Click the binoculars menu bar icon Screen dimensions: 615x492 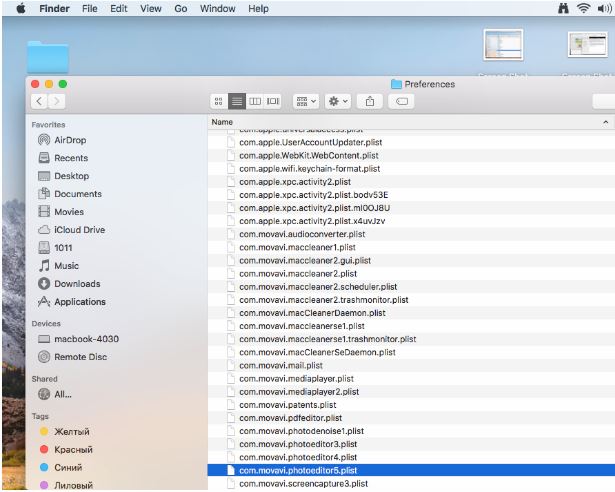coord(563,8)
